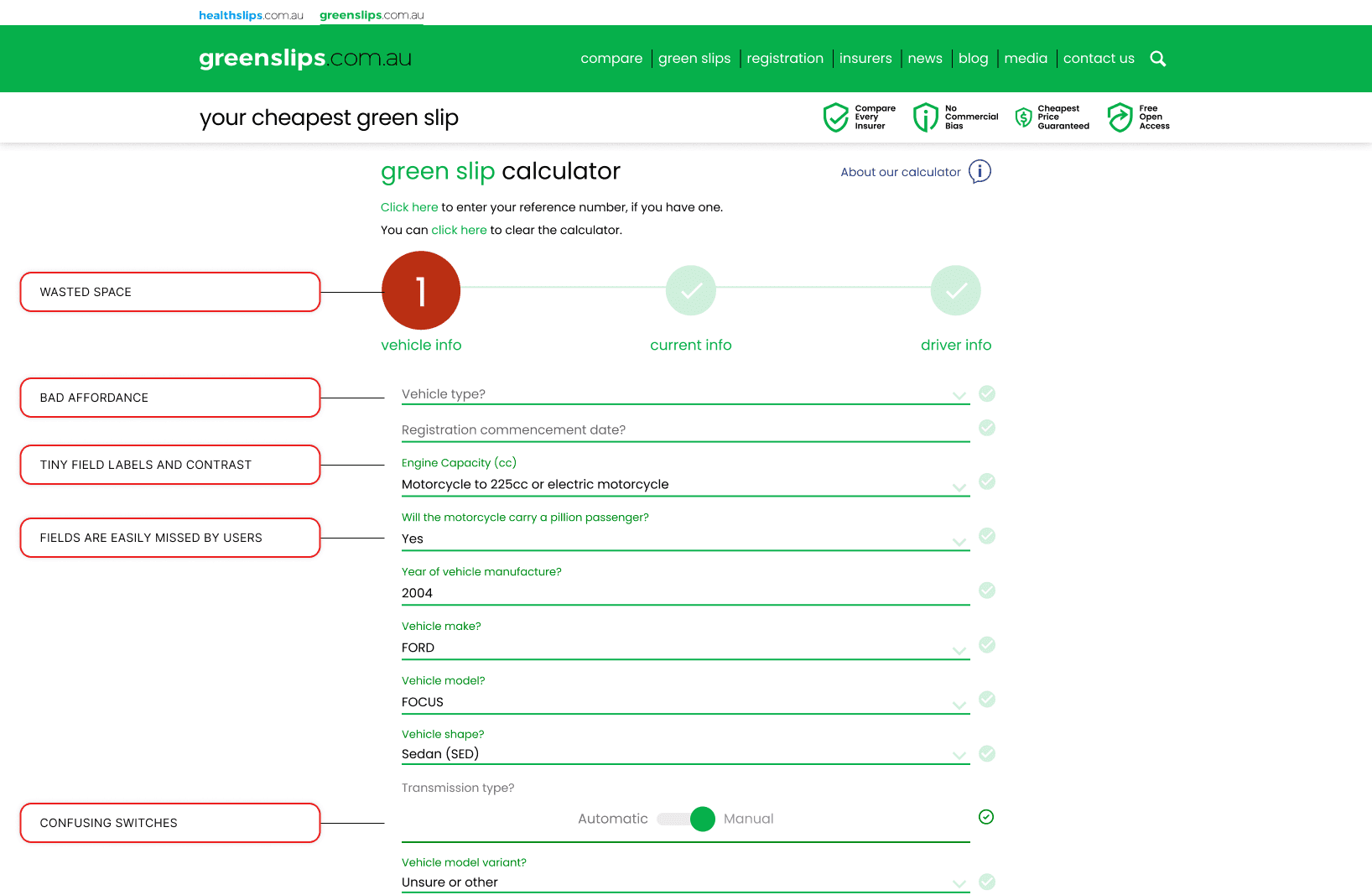
Task: Open the Vehicle type dropdown
Action: [x=685, y=394]
